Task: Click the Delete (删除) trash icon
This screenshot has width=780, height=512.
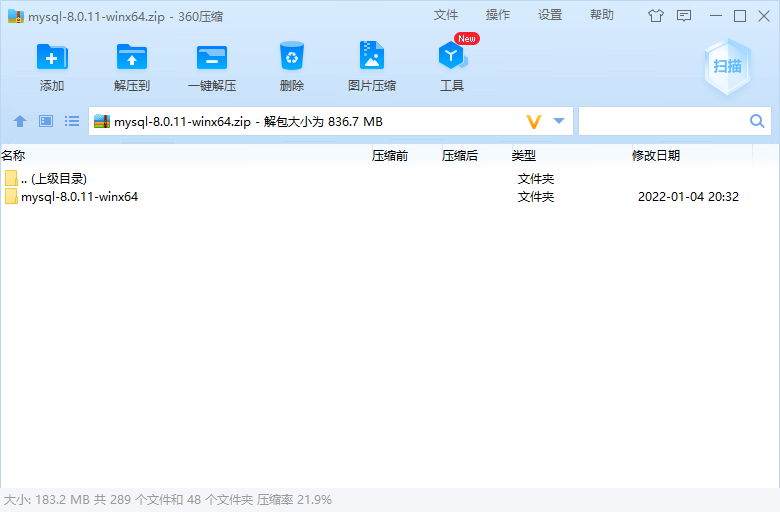Action: (292, 56)
